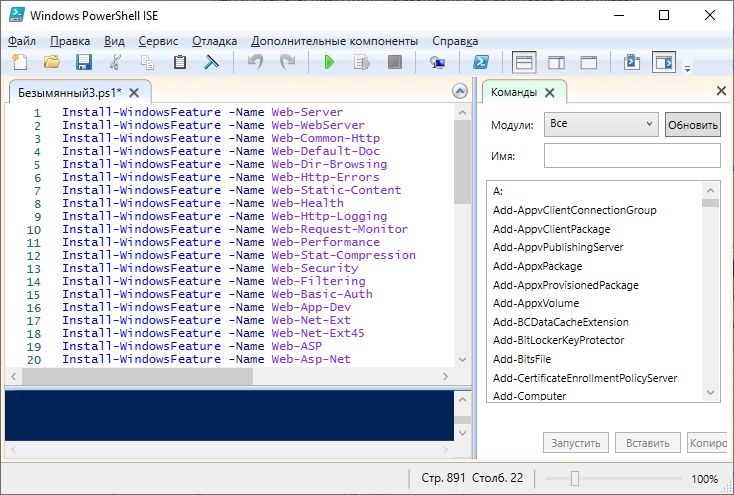734x495 pixels.
Task: Copy selection using the copy icon
Action: tap(147, 62)
